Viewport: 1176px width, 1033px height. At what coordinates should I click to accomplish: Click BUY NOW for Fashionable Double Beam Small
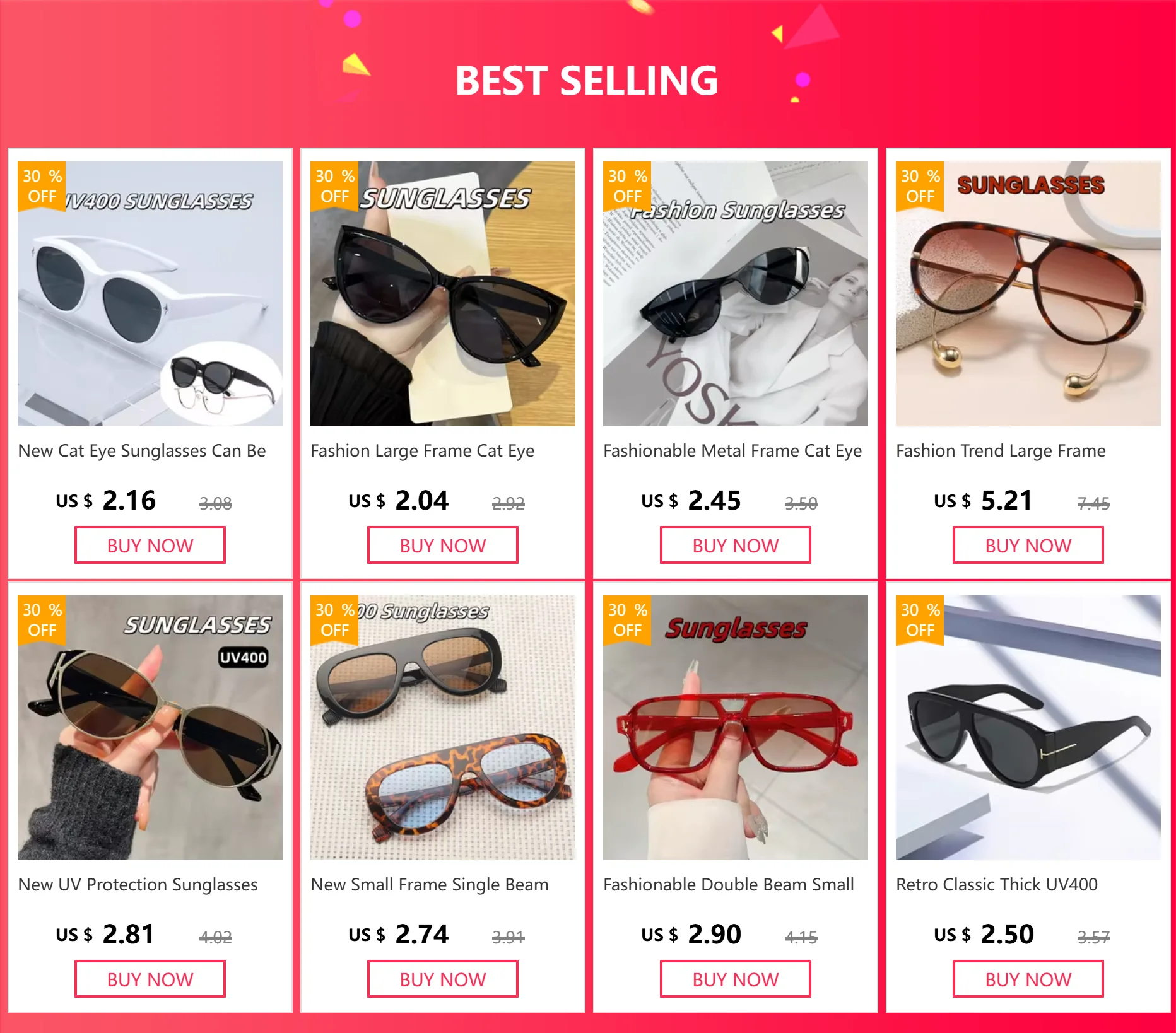pyautogui.click(x=736, y=979)
